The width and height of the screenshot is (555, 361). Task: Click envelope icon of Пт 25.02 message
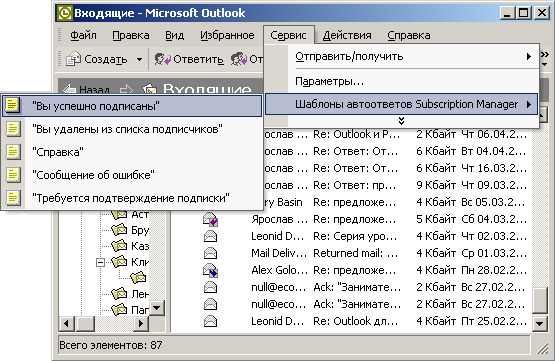[210, 321]
